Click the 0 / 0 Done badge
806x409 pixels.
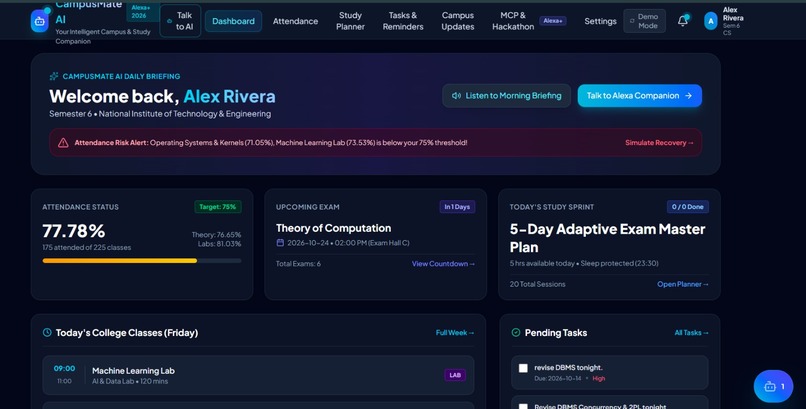[x=688, y=207]
